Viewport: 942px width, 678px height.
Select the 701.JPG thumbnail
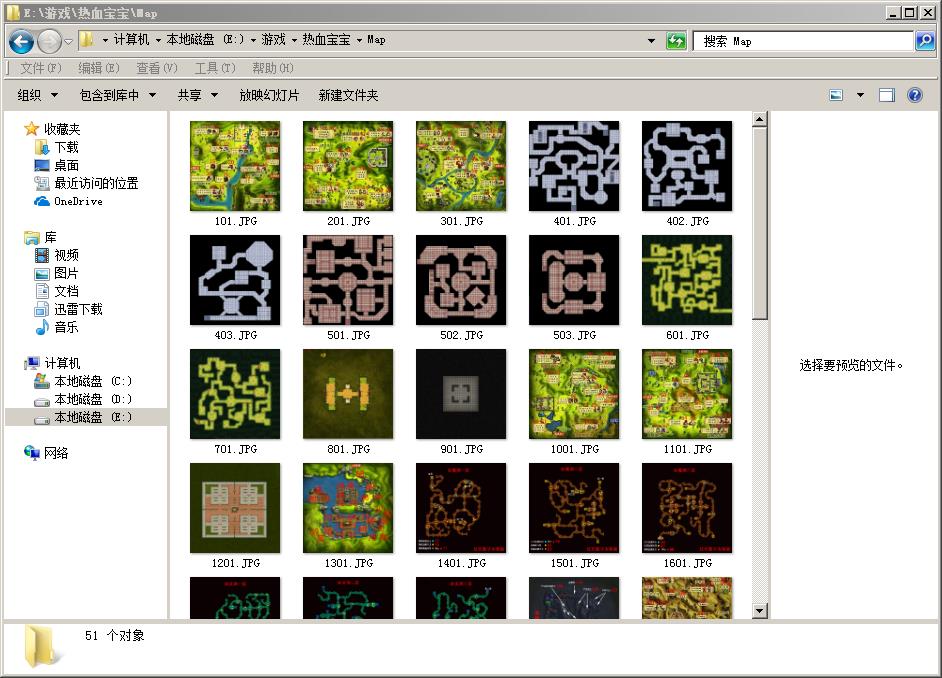[x=235, y=394]
